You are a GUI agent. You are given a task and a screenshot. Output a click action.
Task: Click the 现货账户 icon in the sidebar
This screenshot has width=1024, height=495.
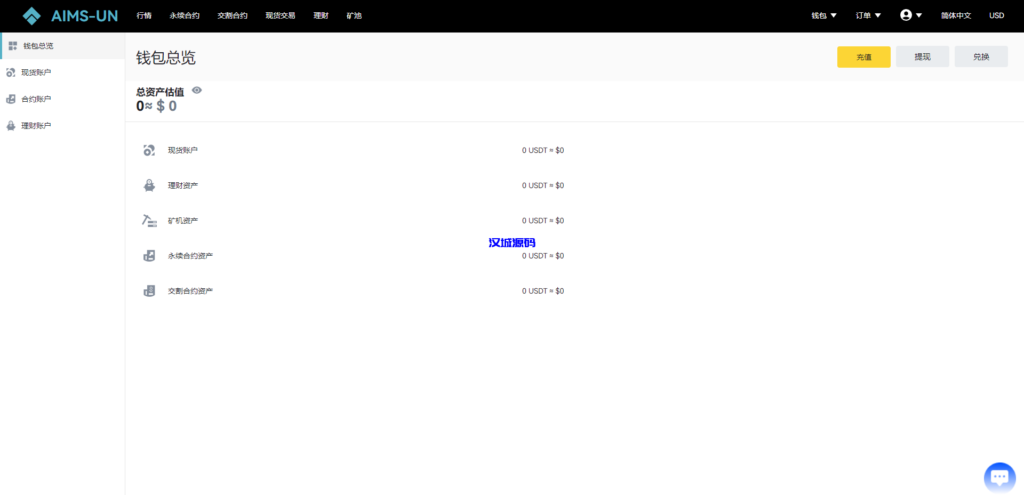point(11,72)
